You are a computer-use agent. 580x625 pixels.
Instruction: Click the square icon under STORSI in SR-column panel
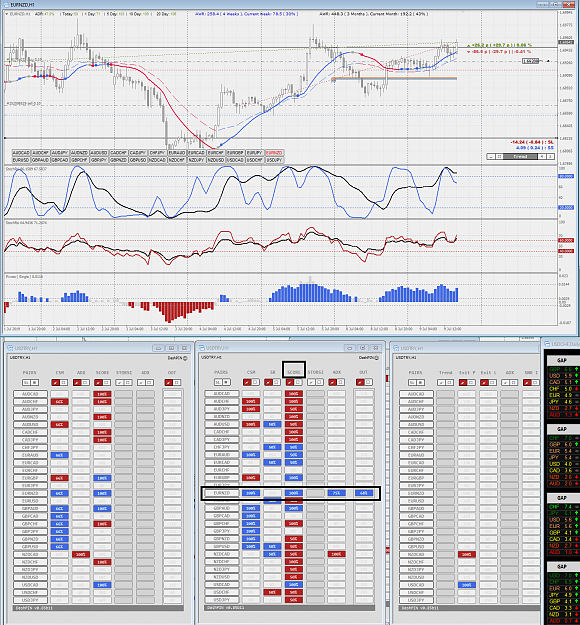320,382
